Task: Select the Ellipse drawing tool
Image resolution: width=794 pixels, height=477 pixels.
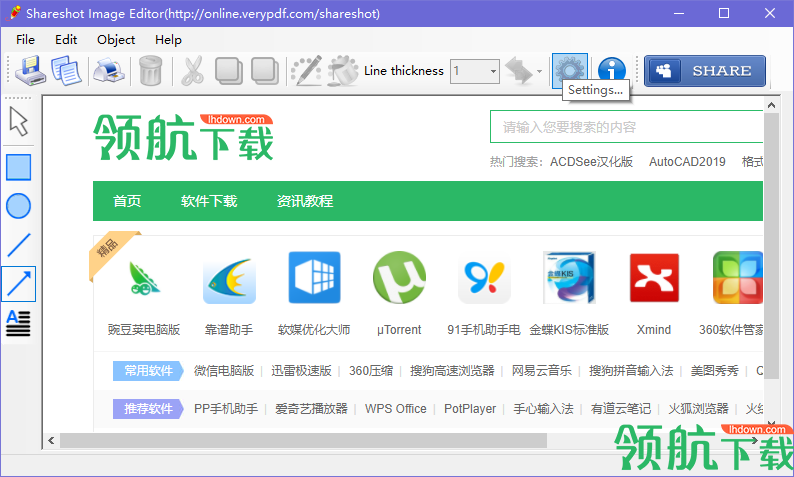Action: (19, 206)
